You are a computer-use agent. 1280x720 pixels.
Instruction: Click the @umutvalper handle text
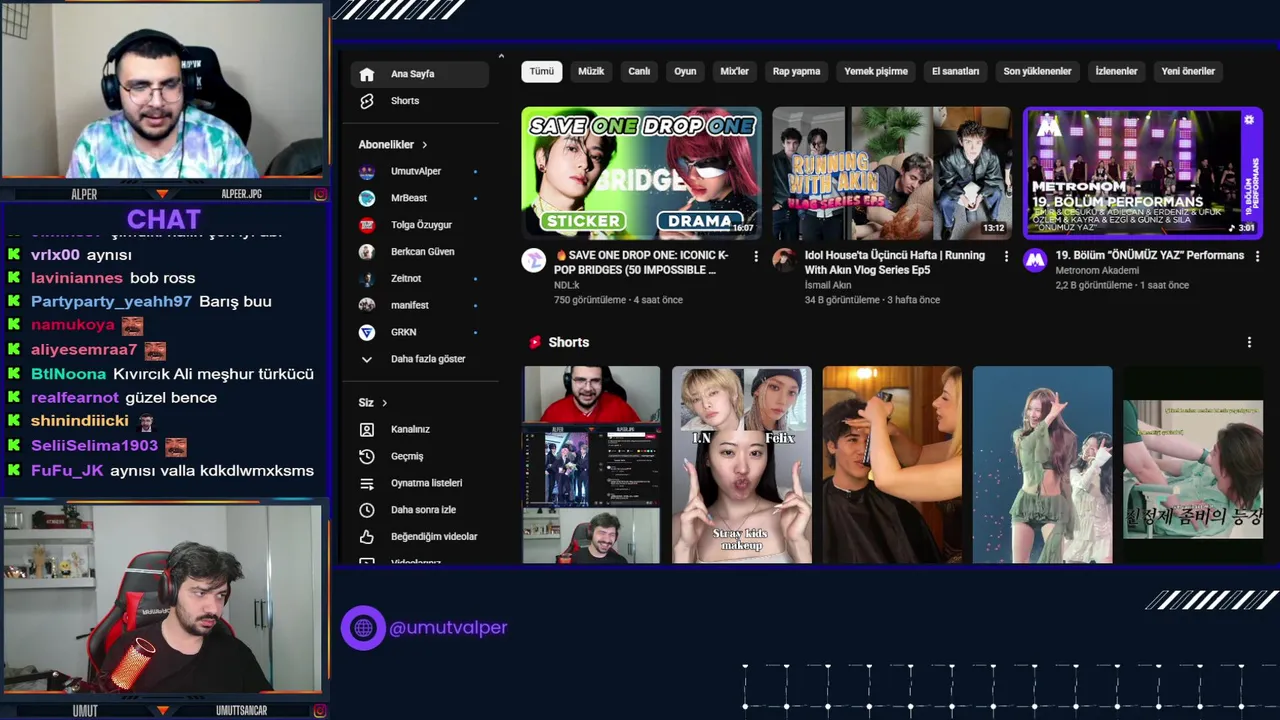(x=448, y=628)
